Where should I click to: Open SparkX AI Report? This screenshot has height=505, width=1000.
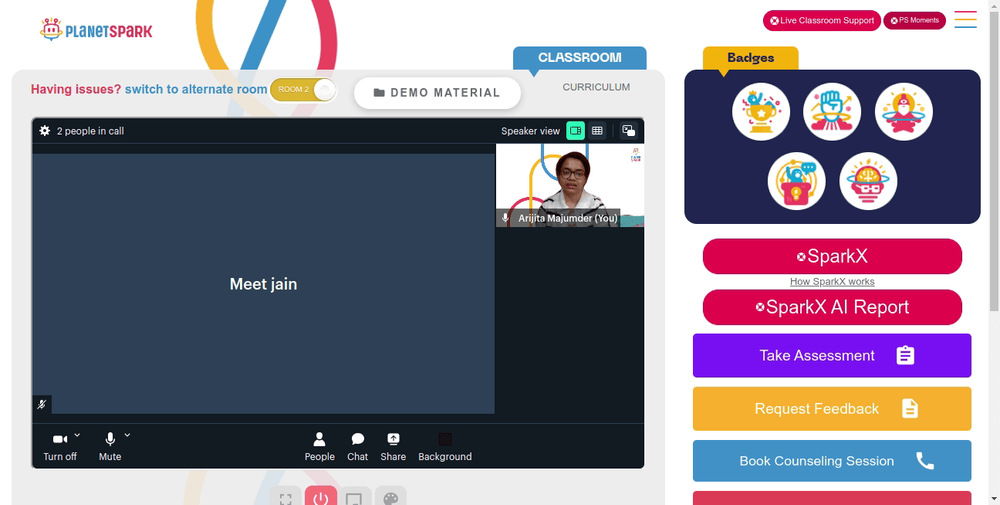pyautogui.click(x=832, y=307)
